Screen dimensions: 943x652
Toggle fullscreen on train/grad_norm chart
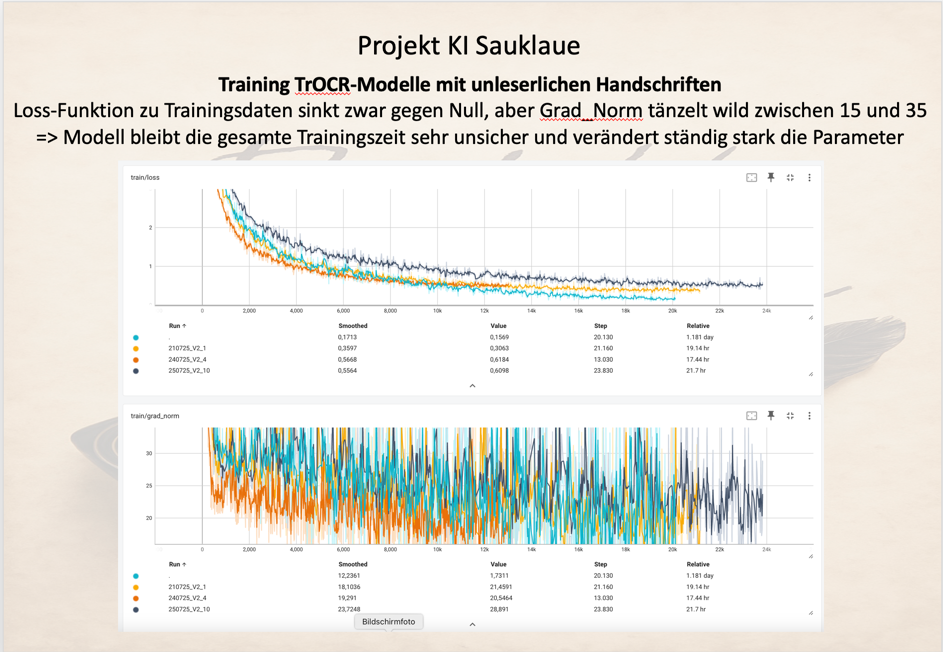click(790, 416)
